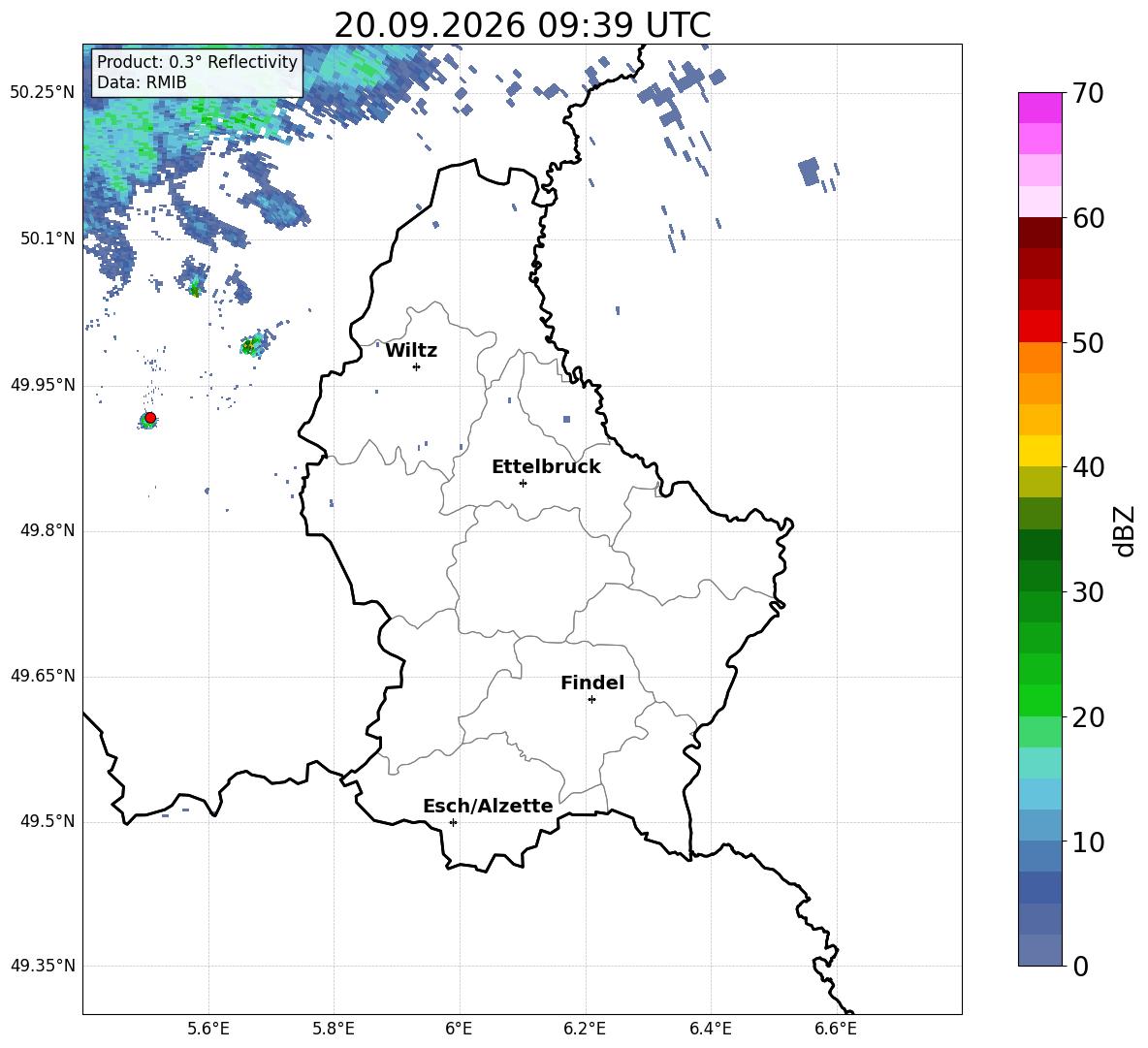Select the Wiltz city label
1148x1048 pixels.
411,351
